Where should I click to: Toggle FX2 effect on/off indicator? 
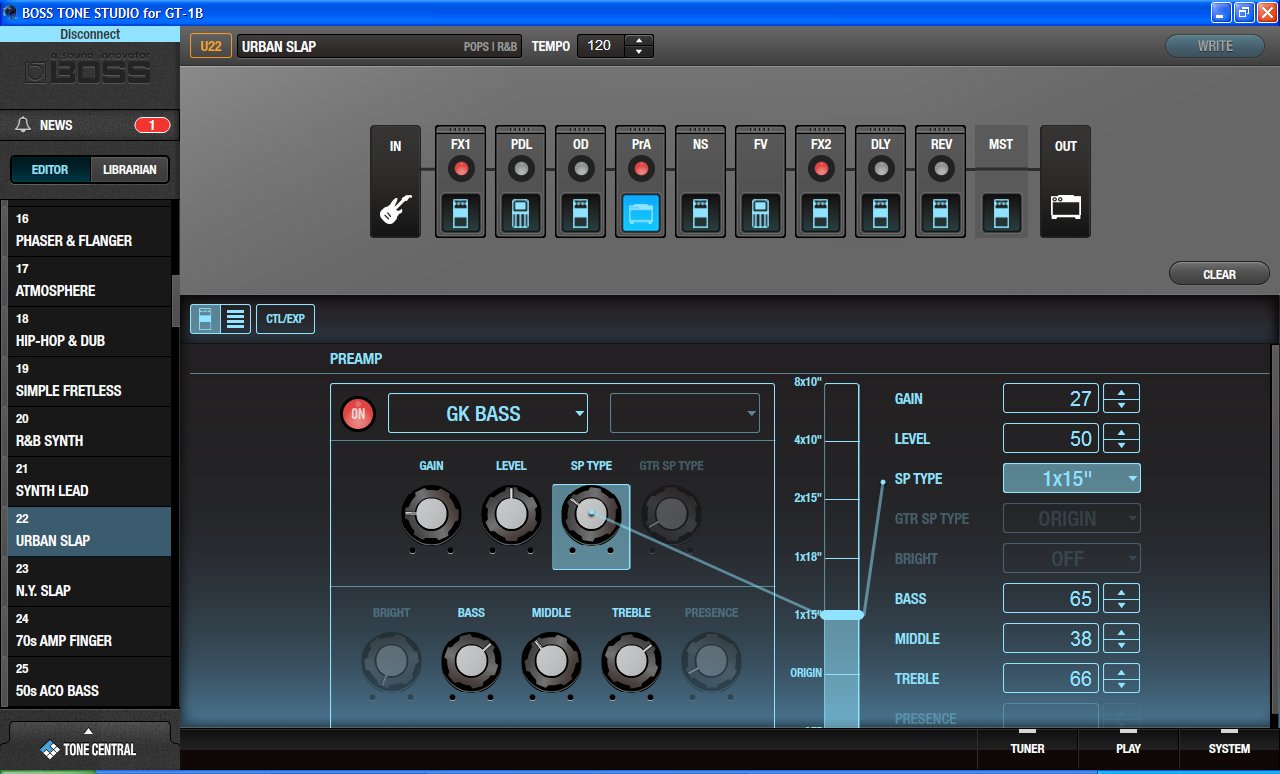point(821,169)
